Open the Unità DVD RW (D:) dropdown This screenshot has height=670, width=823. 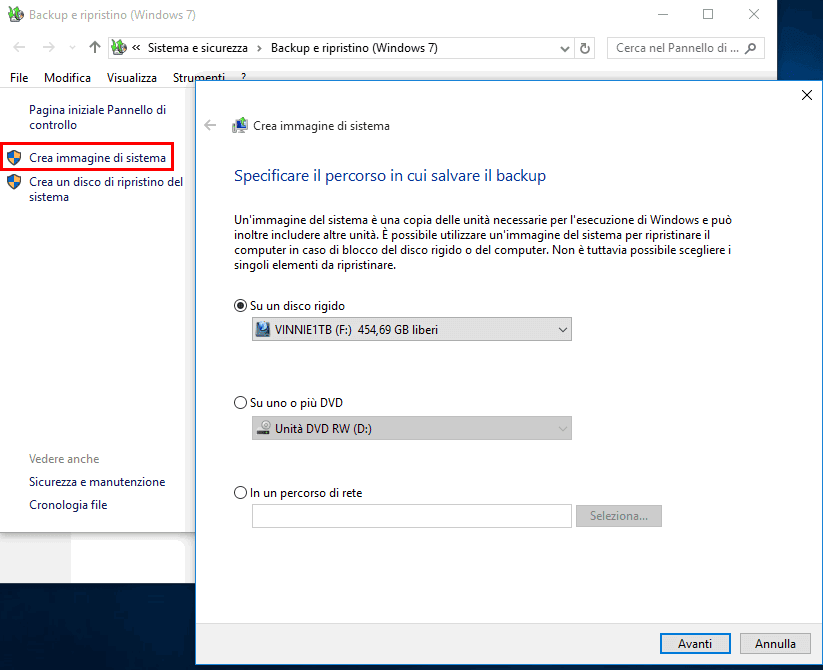tap(412, 428)
